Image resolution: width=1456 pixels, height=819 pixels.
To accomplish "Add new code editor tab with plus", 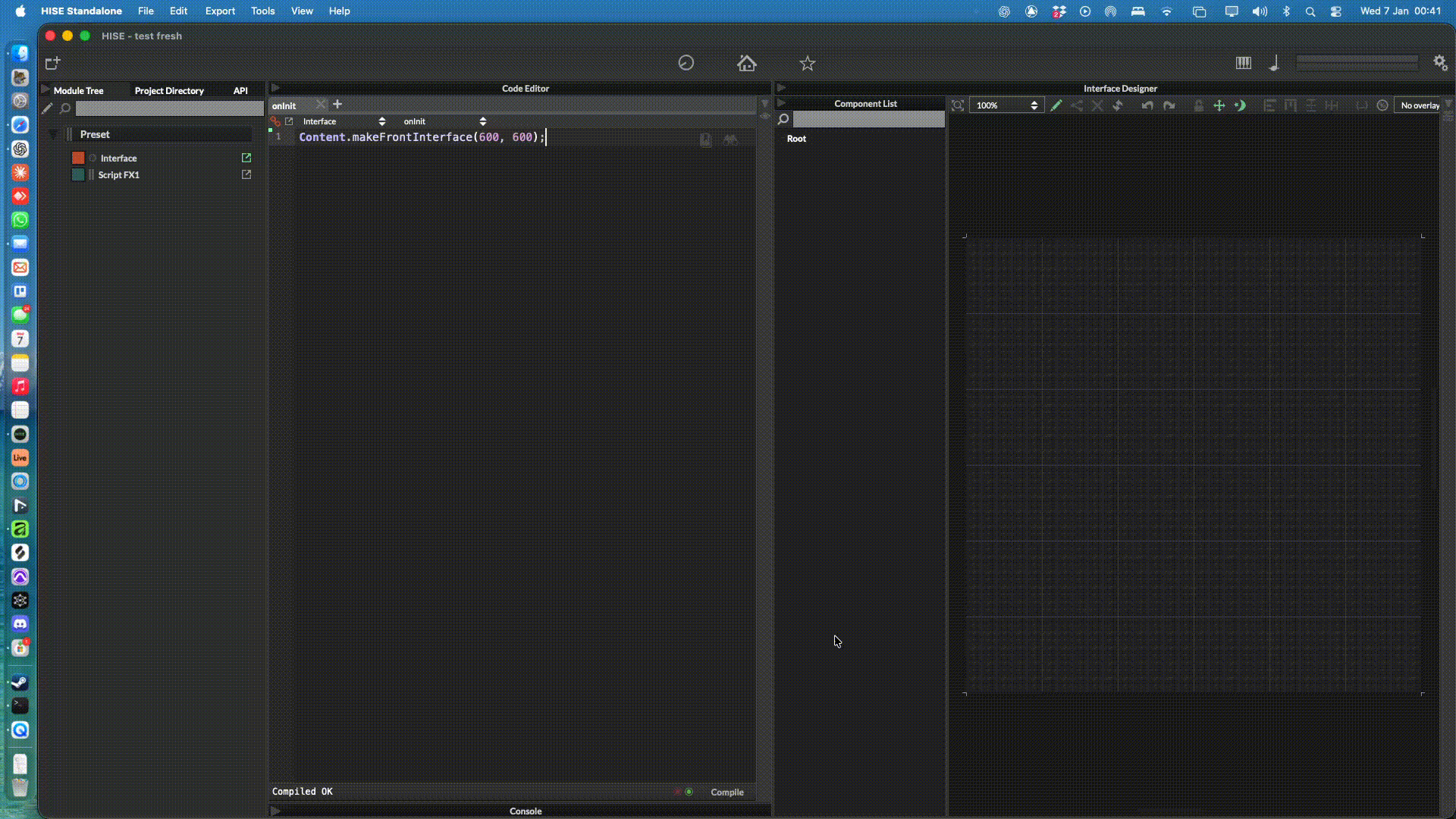I will coord(337,105).
